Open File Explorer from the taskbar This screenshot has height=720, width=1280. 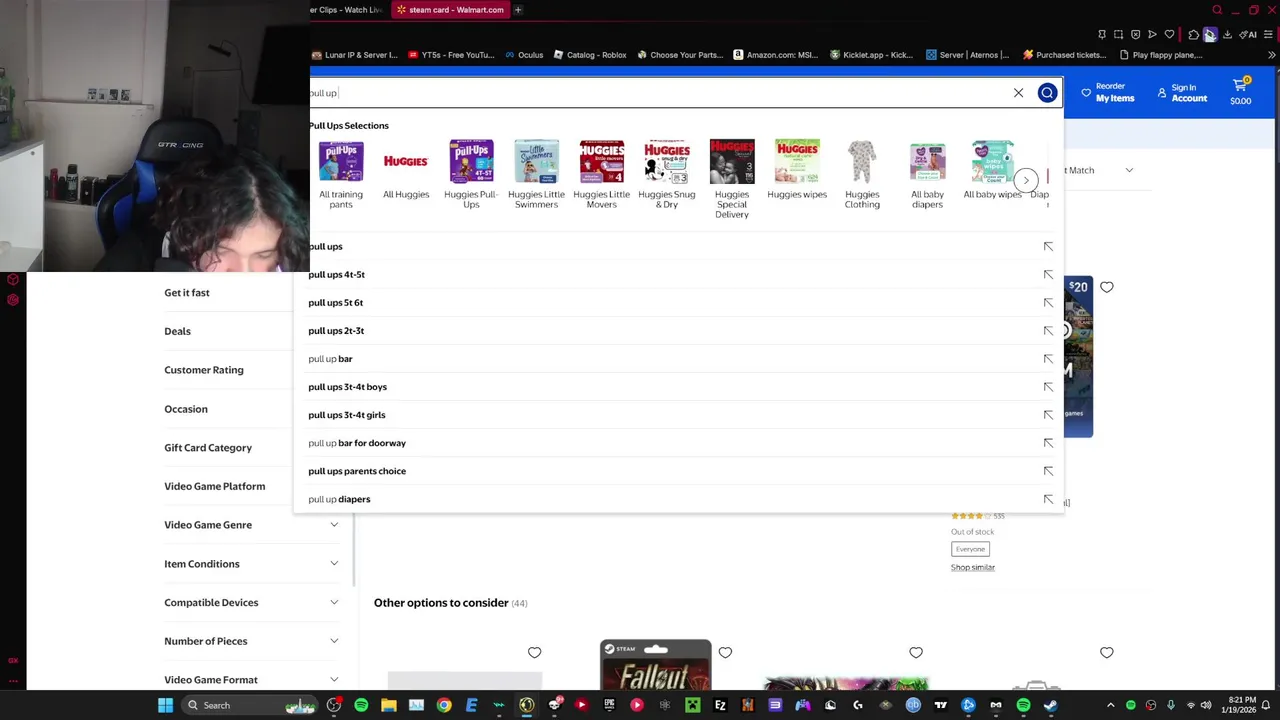[x=389, y=705]
